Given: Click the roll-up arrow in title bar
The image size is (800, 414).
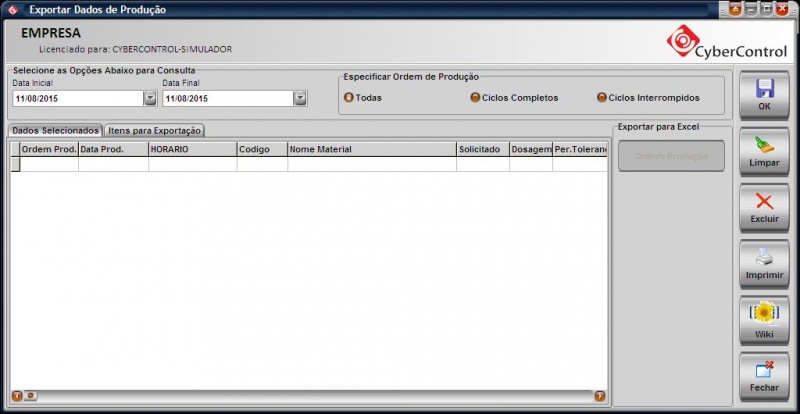Looking at the screenshot, I should [x=735, y=9].
